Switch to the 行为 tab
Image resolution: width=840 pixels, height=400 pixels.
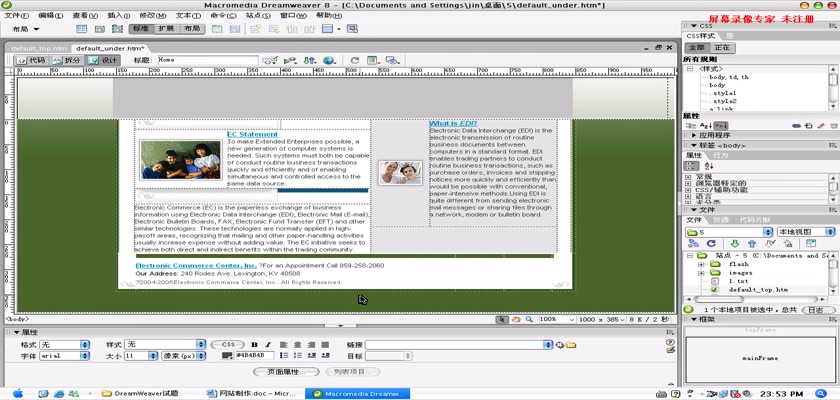721,155
